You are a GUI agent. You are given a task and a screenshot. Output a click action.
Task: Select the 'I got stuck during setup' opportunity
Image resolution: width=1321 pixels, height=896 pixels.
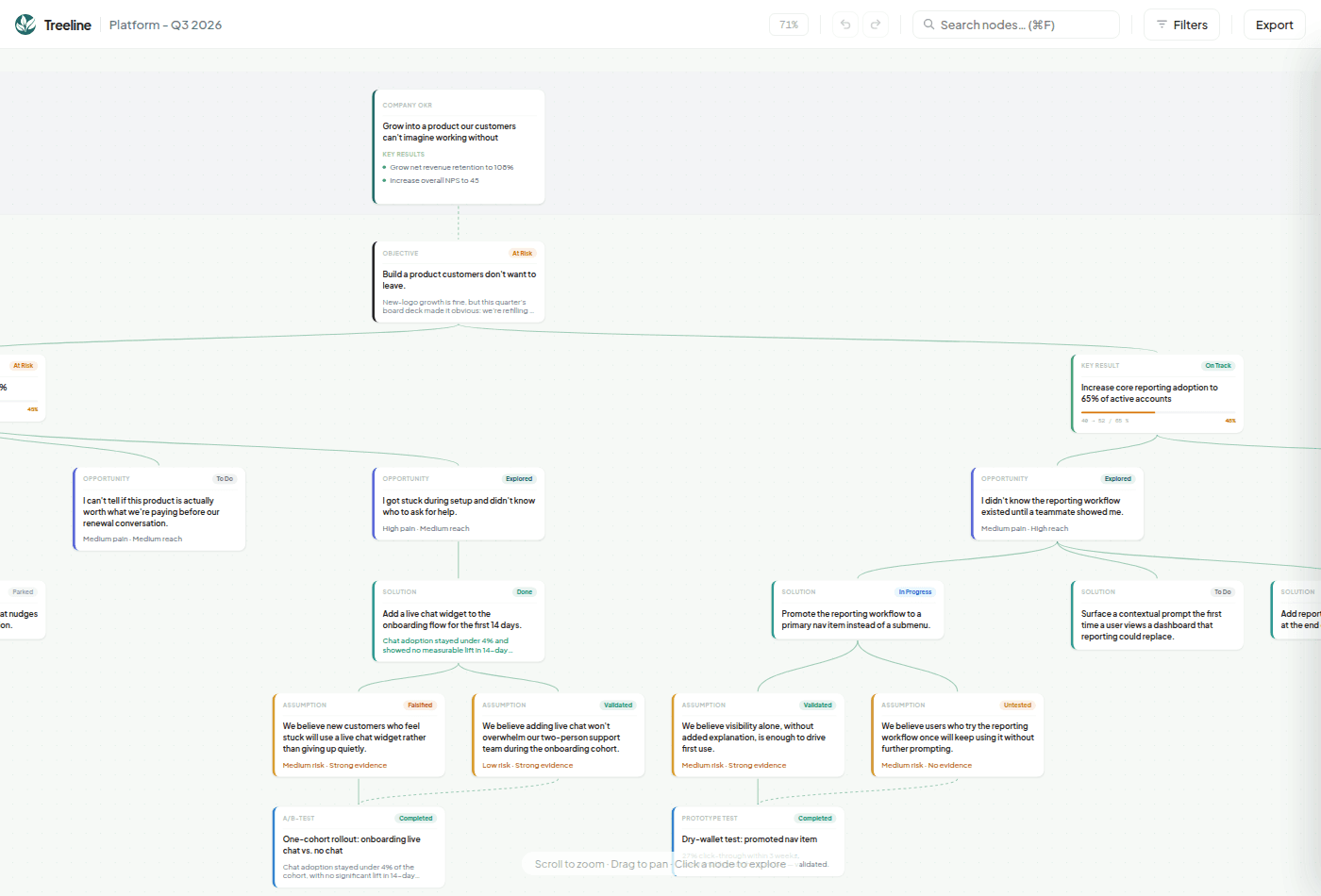click(459, 504)
